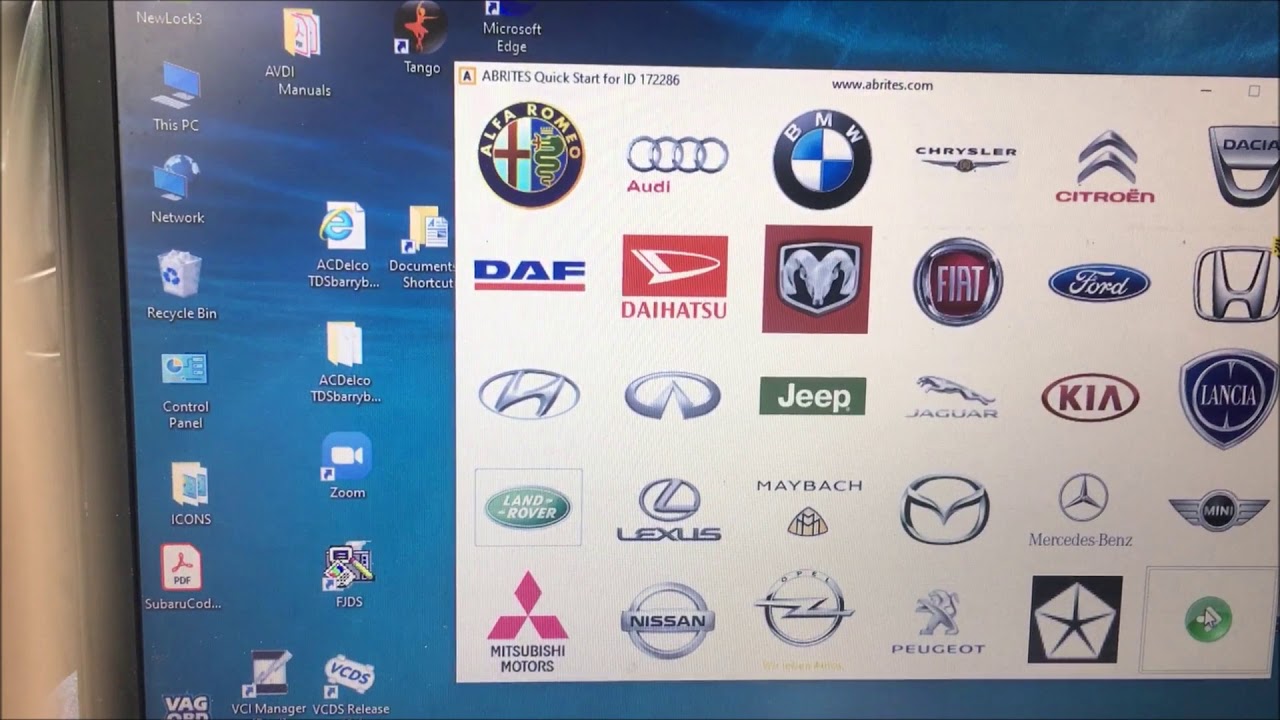The width and height of the screenshot is (1280, 720).
Task: Select the Jaguar leaping cat logo
Action: [x=951, y=397]
